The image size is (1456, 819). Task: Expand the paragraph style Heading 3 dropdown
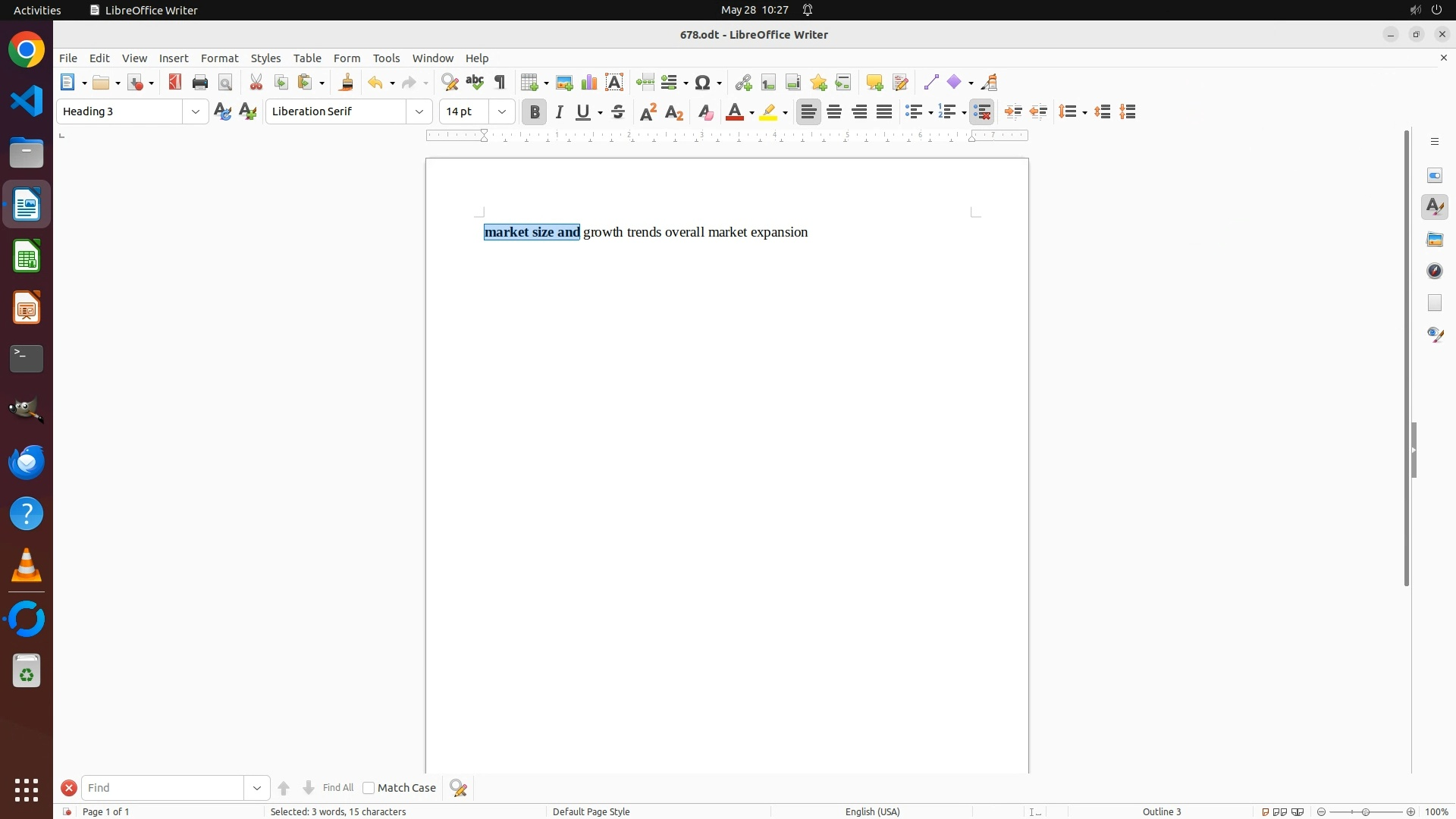(x=196, y=112)
